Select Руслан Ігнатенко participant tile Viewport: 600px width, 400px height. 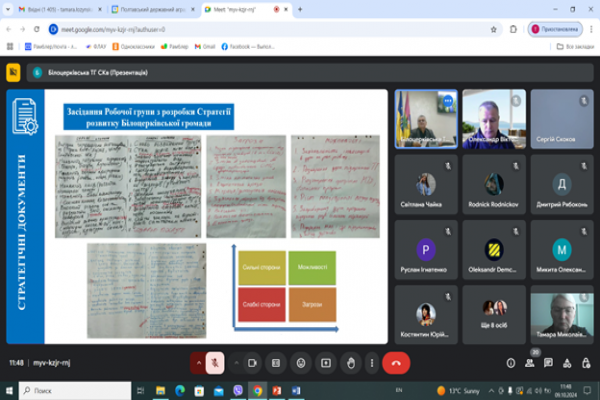pyautogui.click(x=426, y=250)
